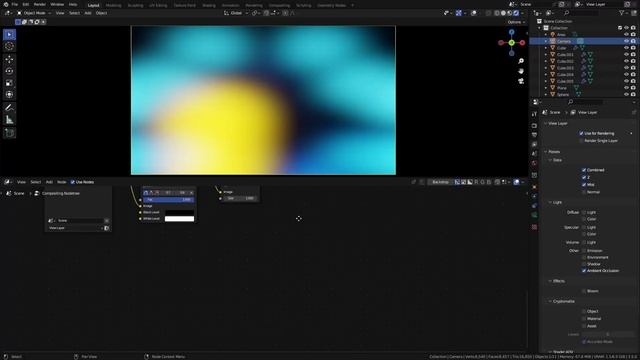Open the Render menu

40,4
